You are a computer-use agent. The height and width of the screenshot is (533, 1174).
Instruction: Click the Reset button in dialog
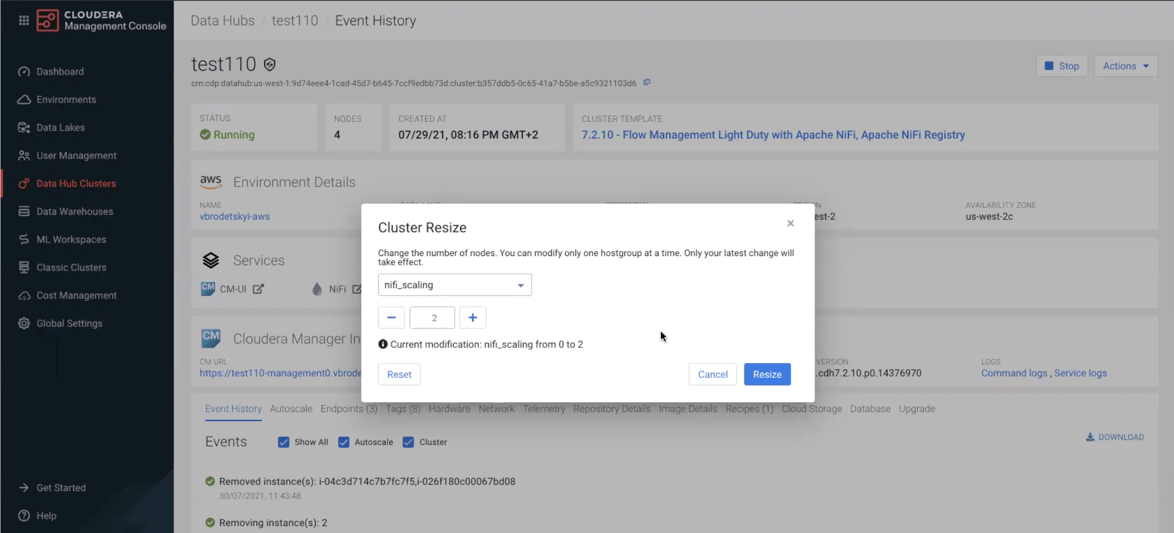pos(399,374)
